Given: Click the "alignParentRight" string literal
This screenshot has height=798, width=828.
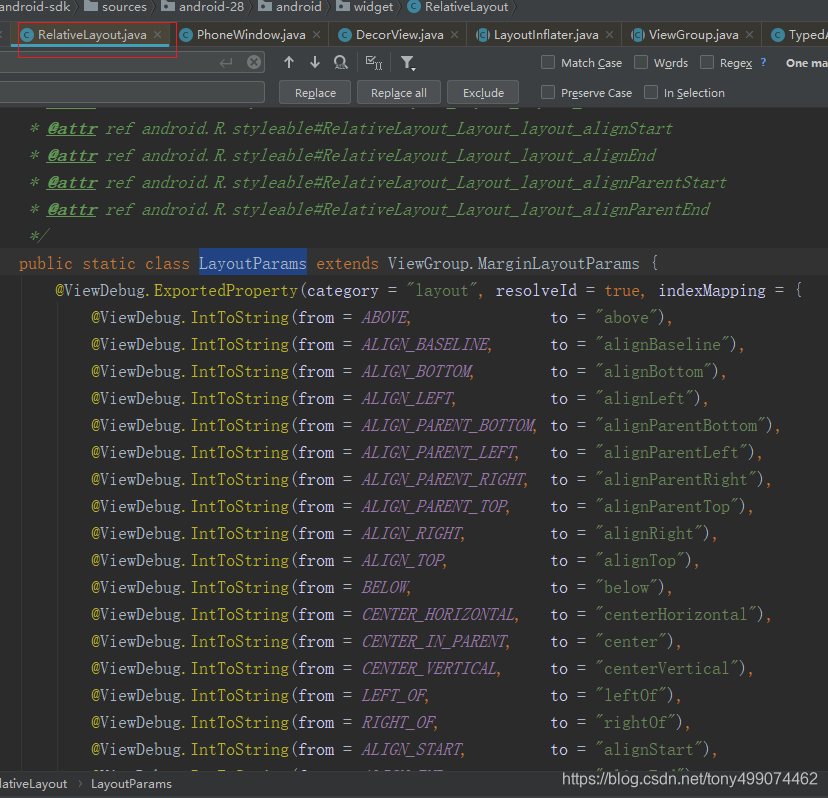Looking at the screenshot, I should tap(675, 479).
